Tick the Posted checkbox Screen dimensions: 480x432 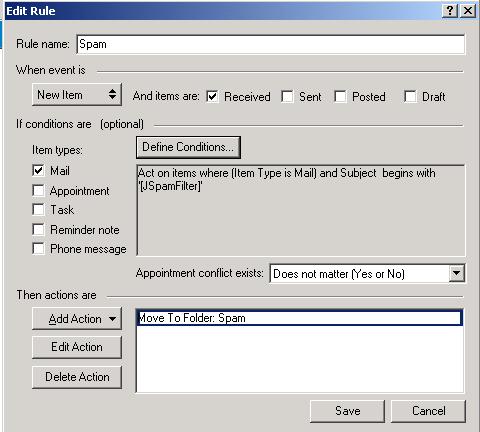[x=340, y=97]
